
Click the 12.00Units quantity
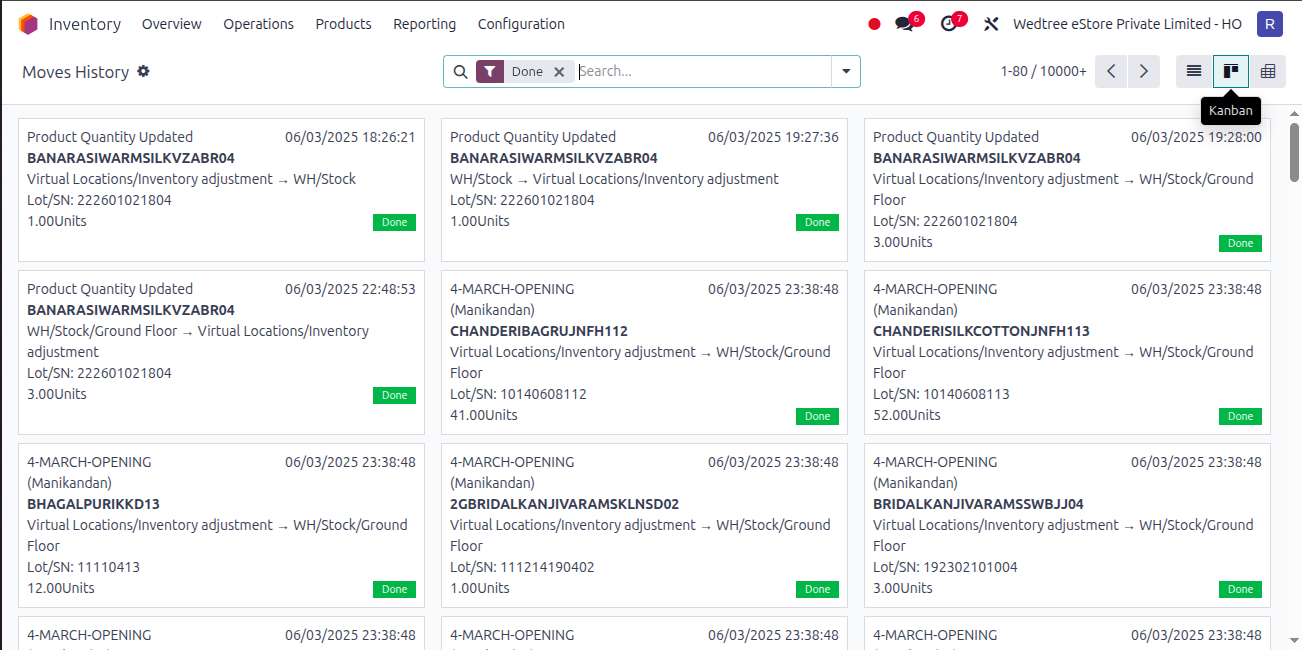[x=61, y=588]
